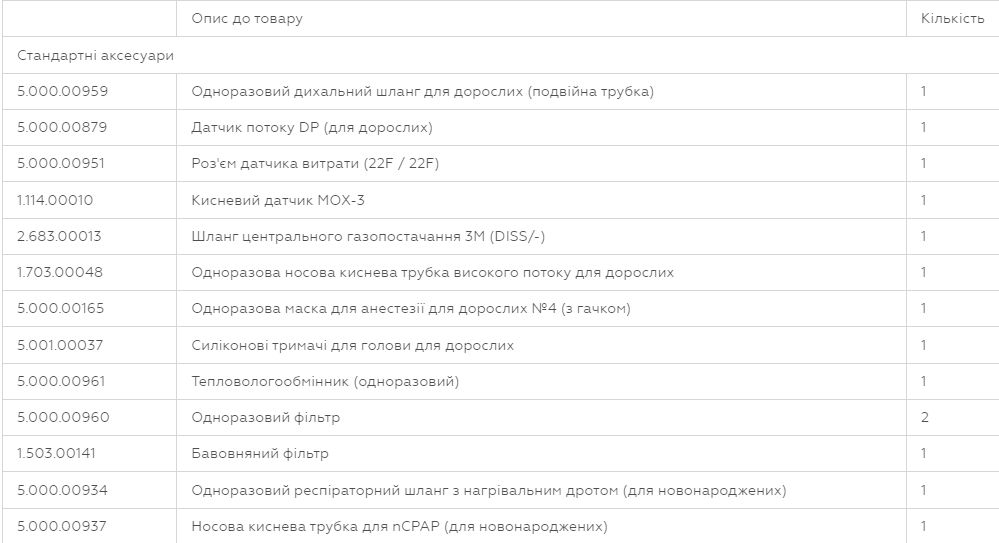This screenshot has height=543, width=999.
Task: Select 'Кисневий датчик MOX-3' description
Action: click(278, 200)
